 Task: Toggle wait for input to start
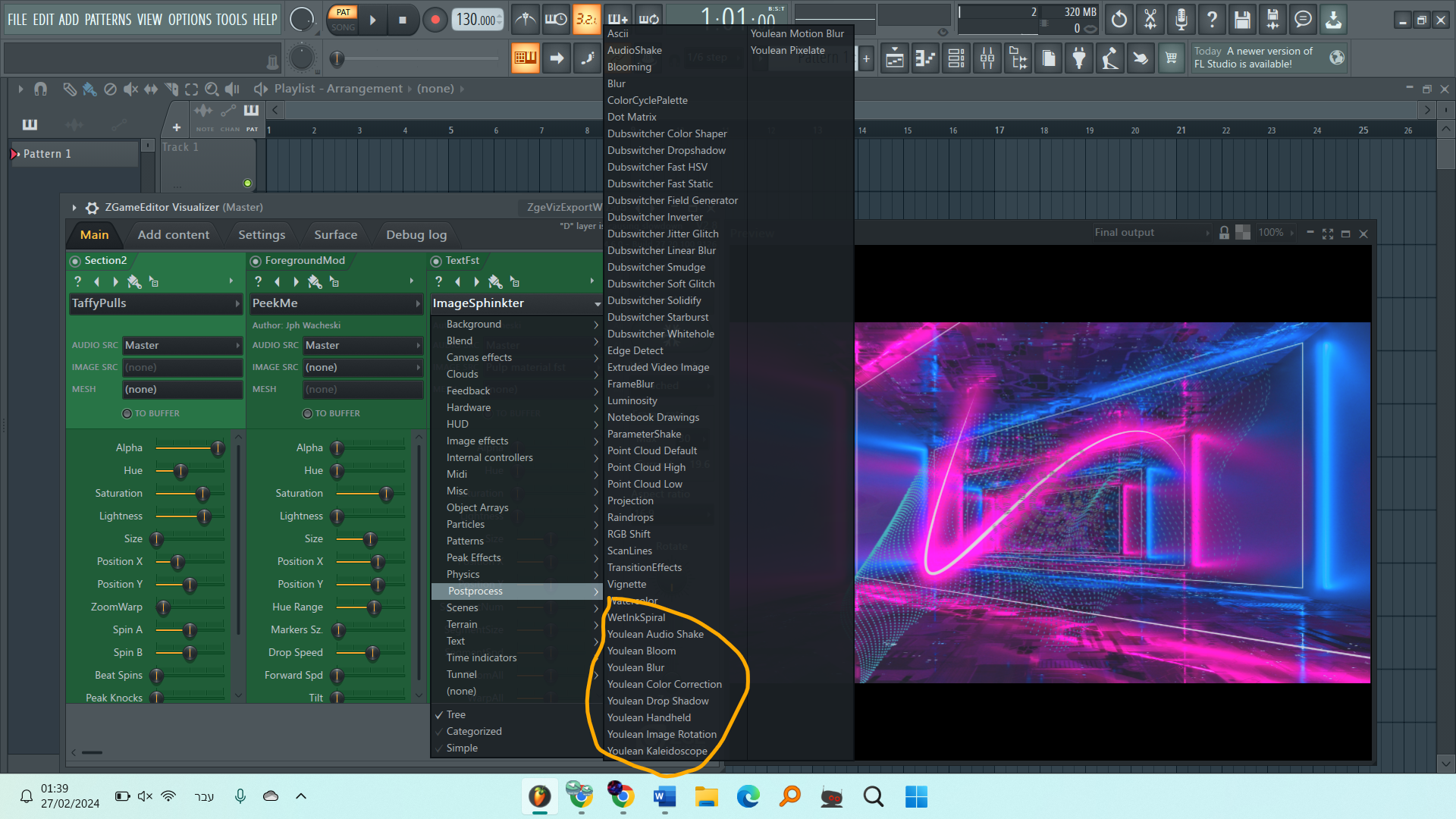pos(556,20)
